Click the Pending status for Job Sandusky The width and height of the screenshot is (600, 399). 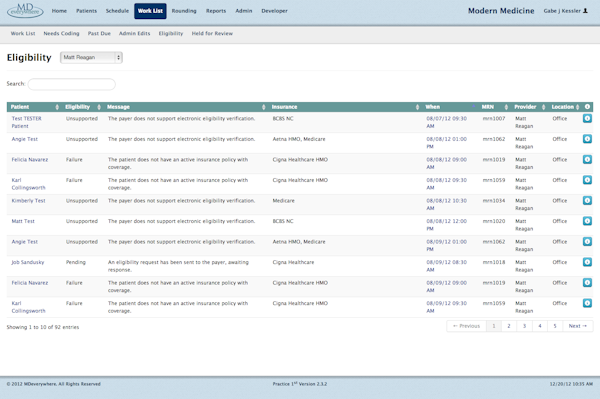click(76, 262)
